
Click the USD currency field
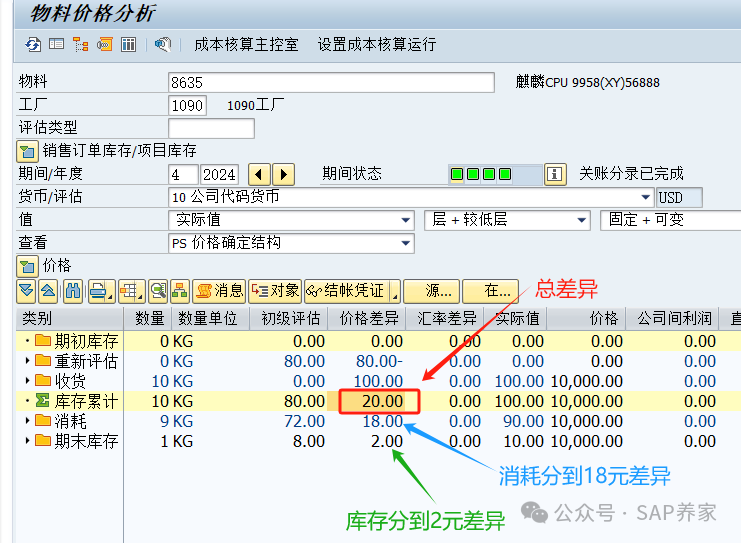(x=679, y=198)
